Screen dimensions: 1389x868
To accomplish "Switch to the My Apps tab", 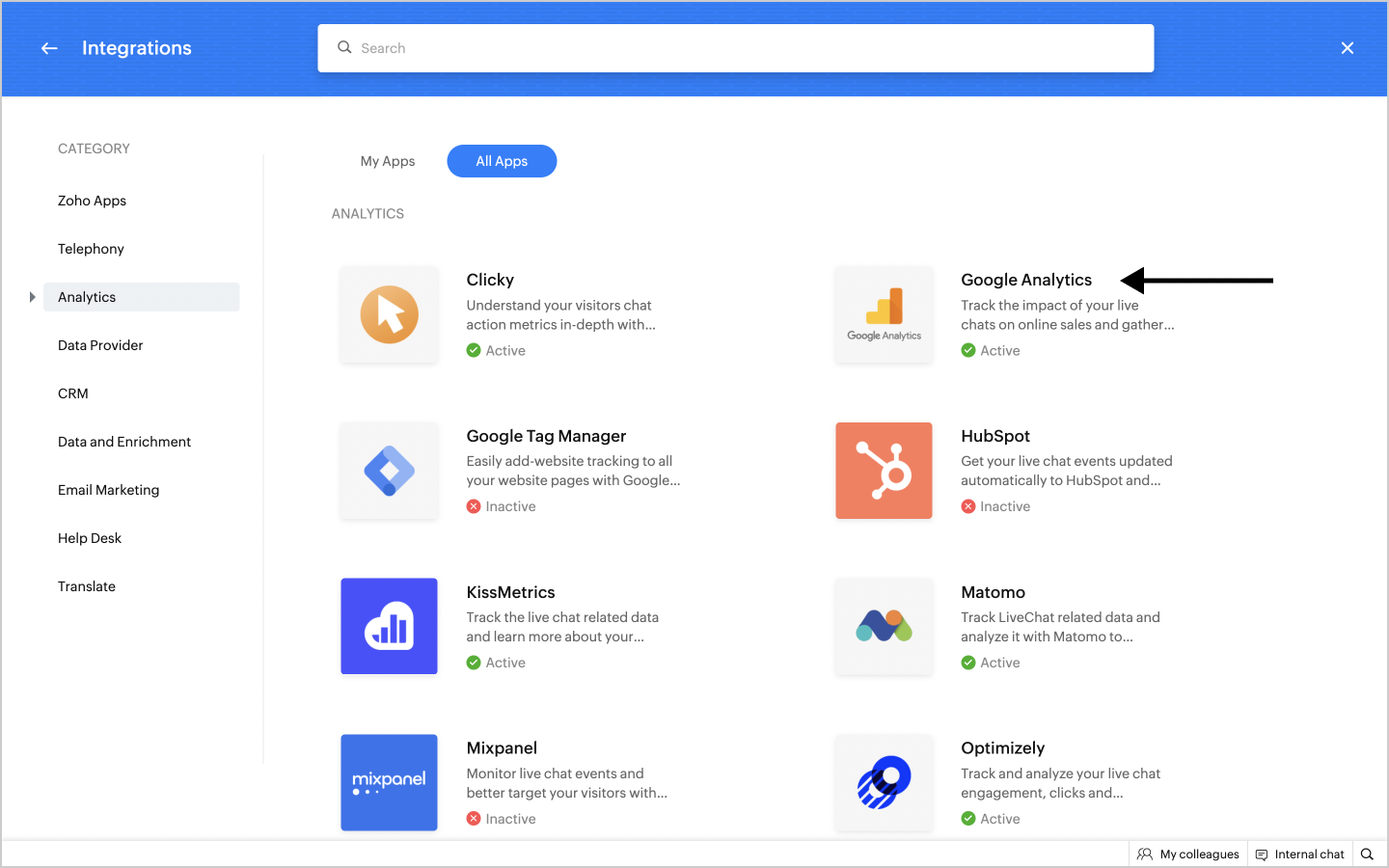I will click(388, 161).
